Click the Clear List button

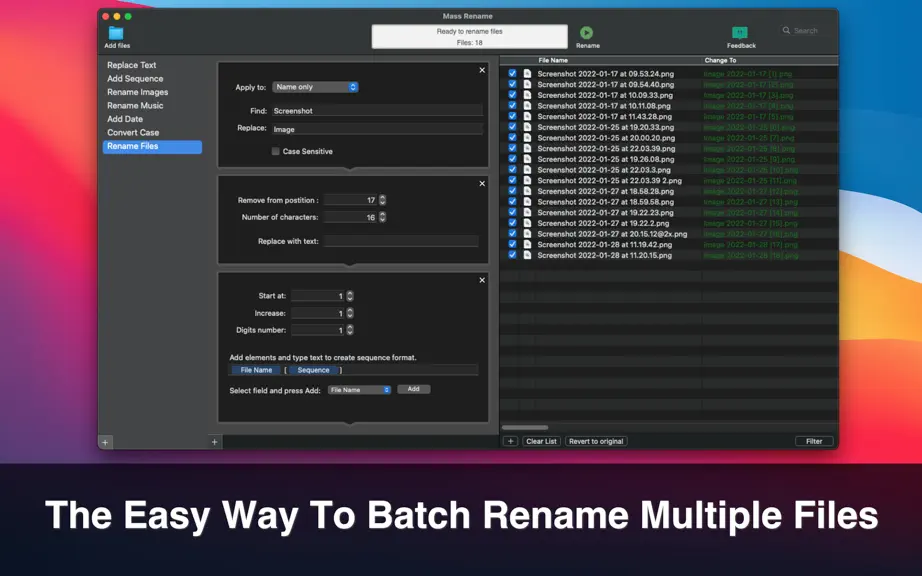[x=541, y=441]
